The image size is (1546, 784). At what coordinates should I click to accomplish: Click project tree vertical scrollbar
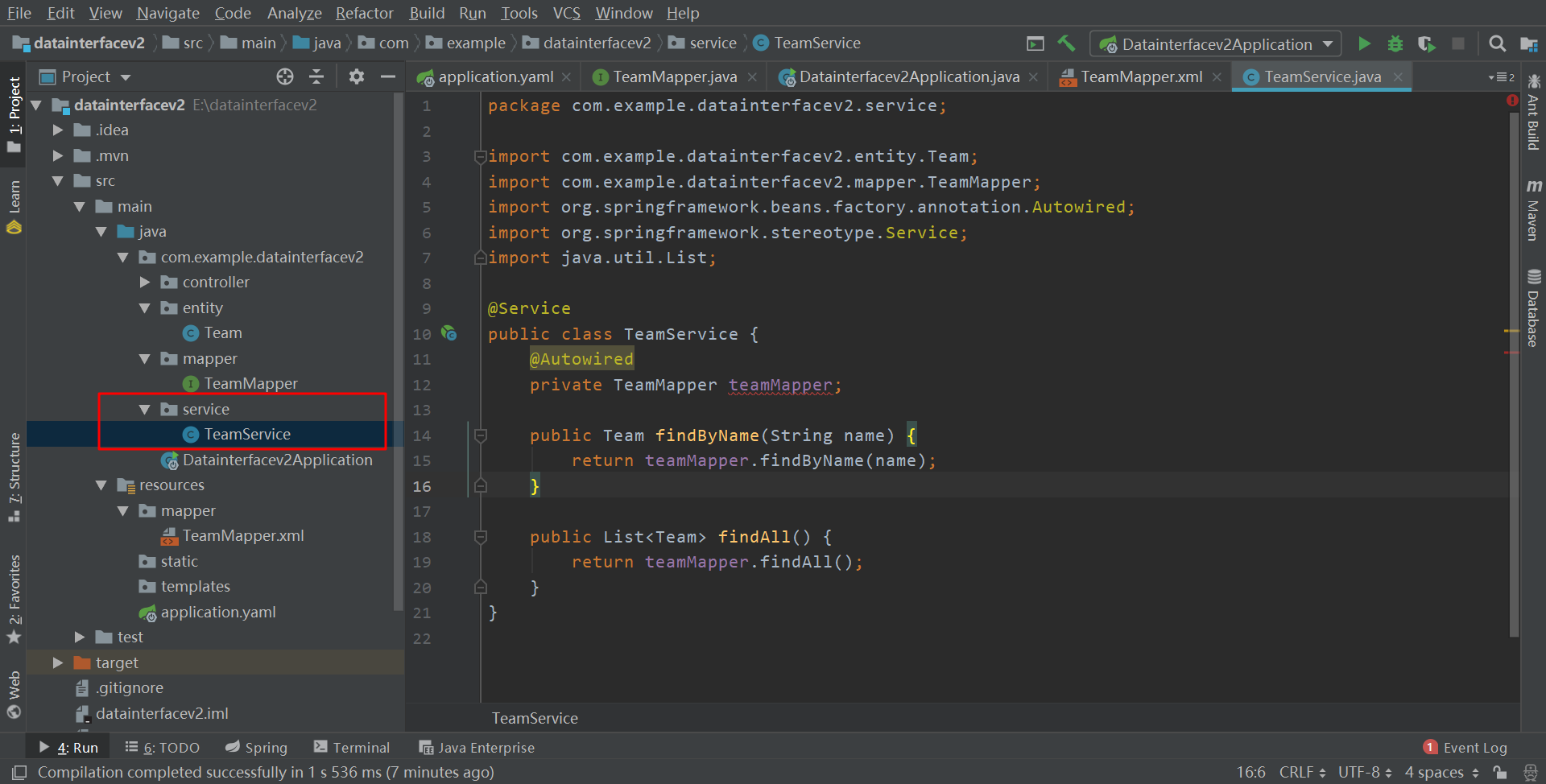398,352
